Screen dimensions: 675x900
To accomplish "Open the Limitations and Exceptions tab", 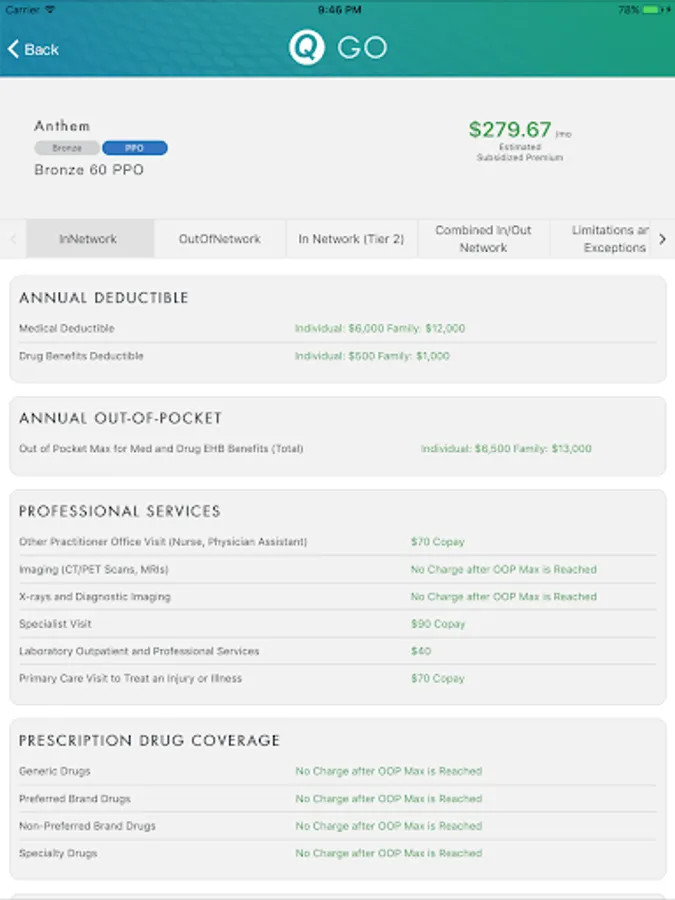I will (x=609, y=239).
